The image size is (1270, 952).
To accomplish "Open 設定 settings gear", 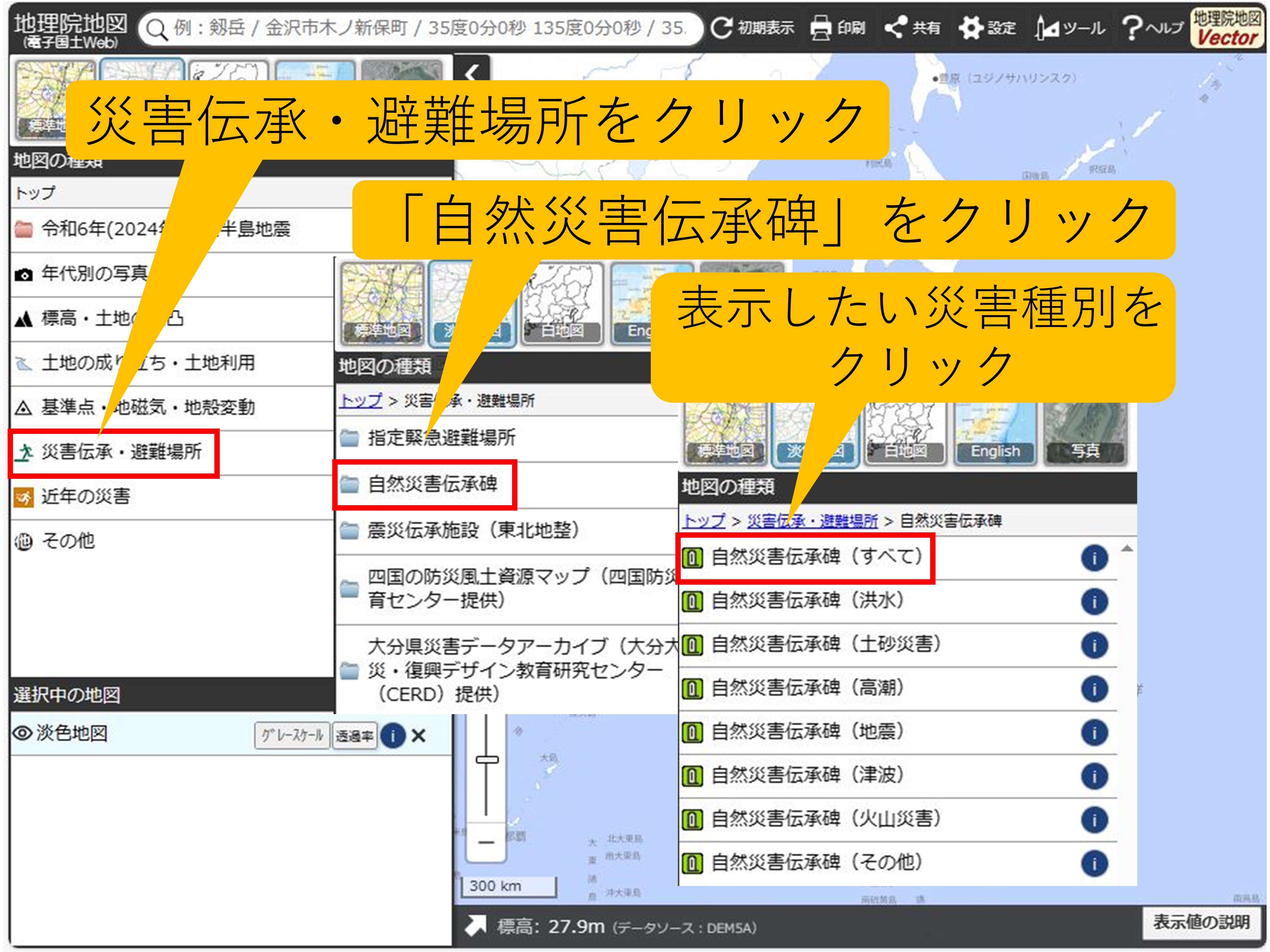I will (987, 27).
